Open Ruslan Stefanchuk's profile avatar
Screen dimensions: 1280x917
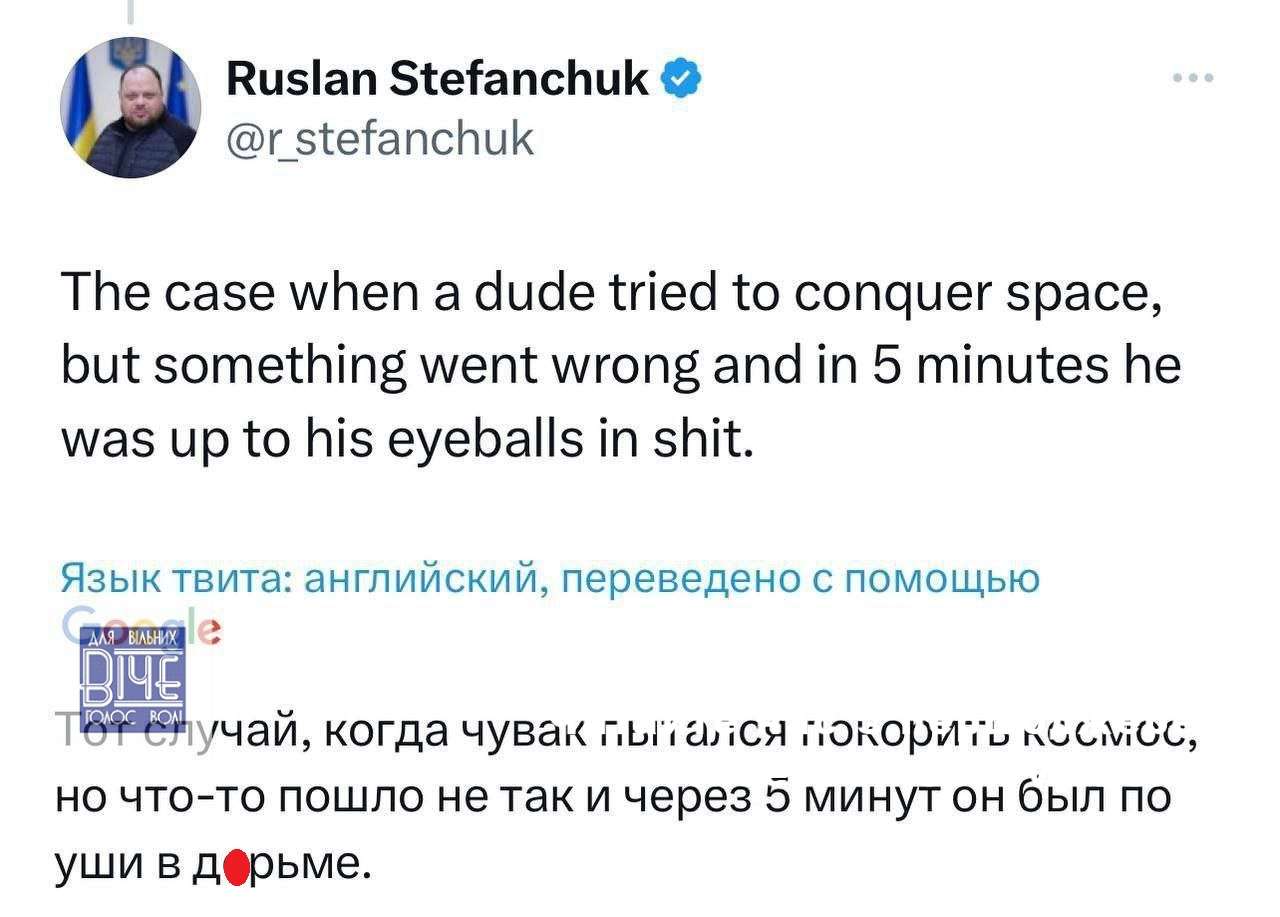(x=130, y=108)
